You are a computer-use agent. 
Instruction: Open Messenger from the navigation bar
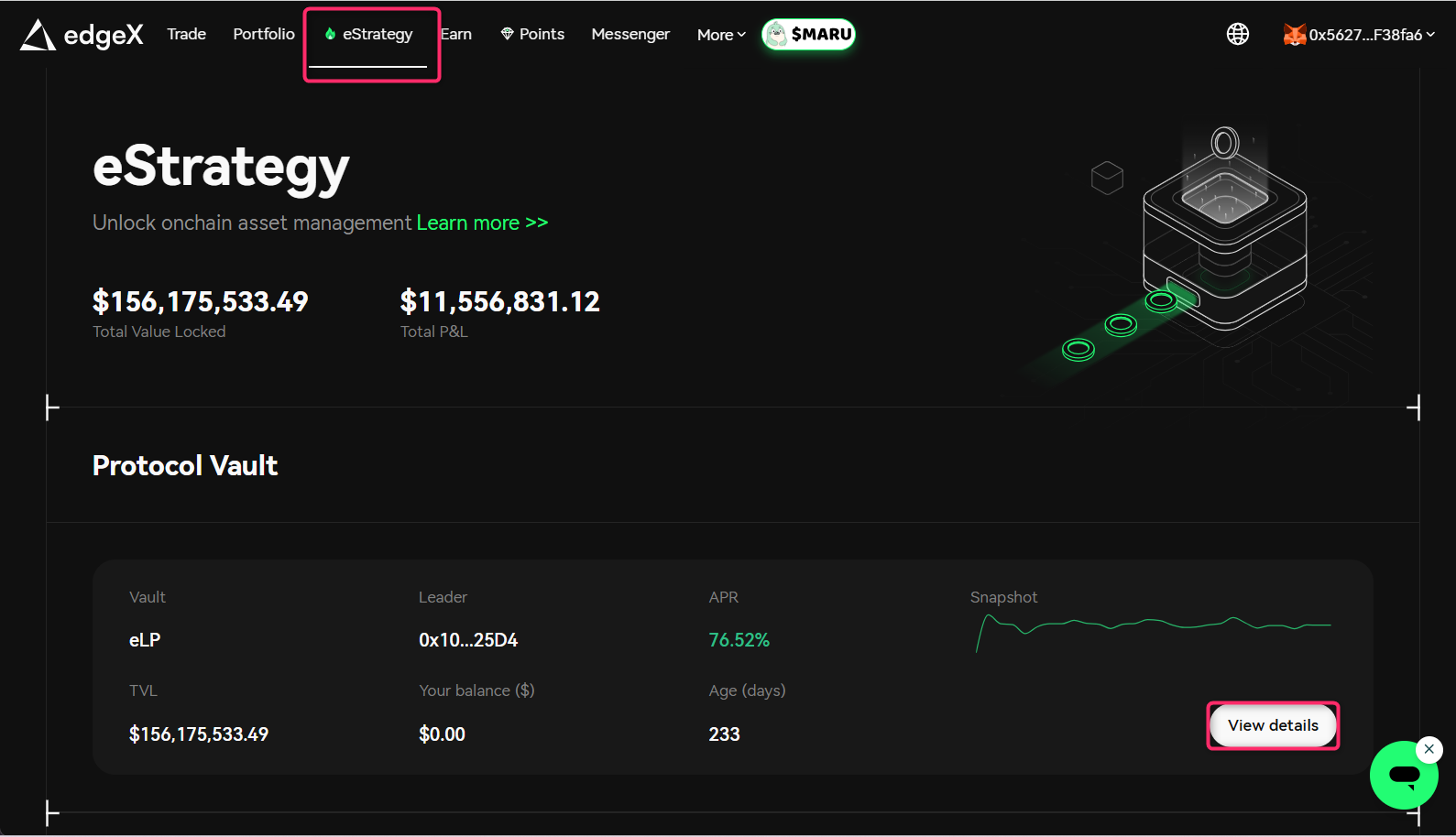tap(630, 34)
